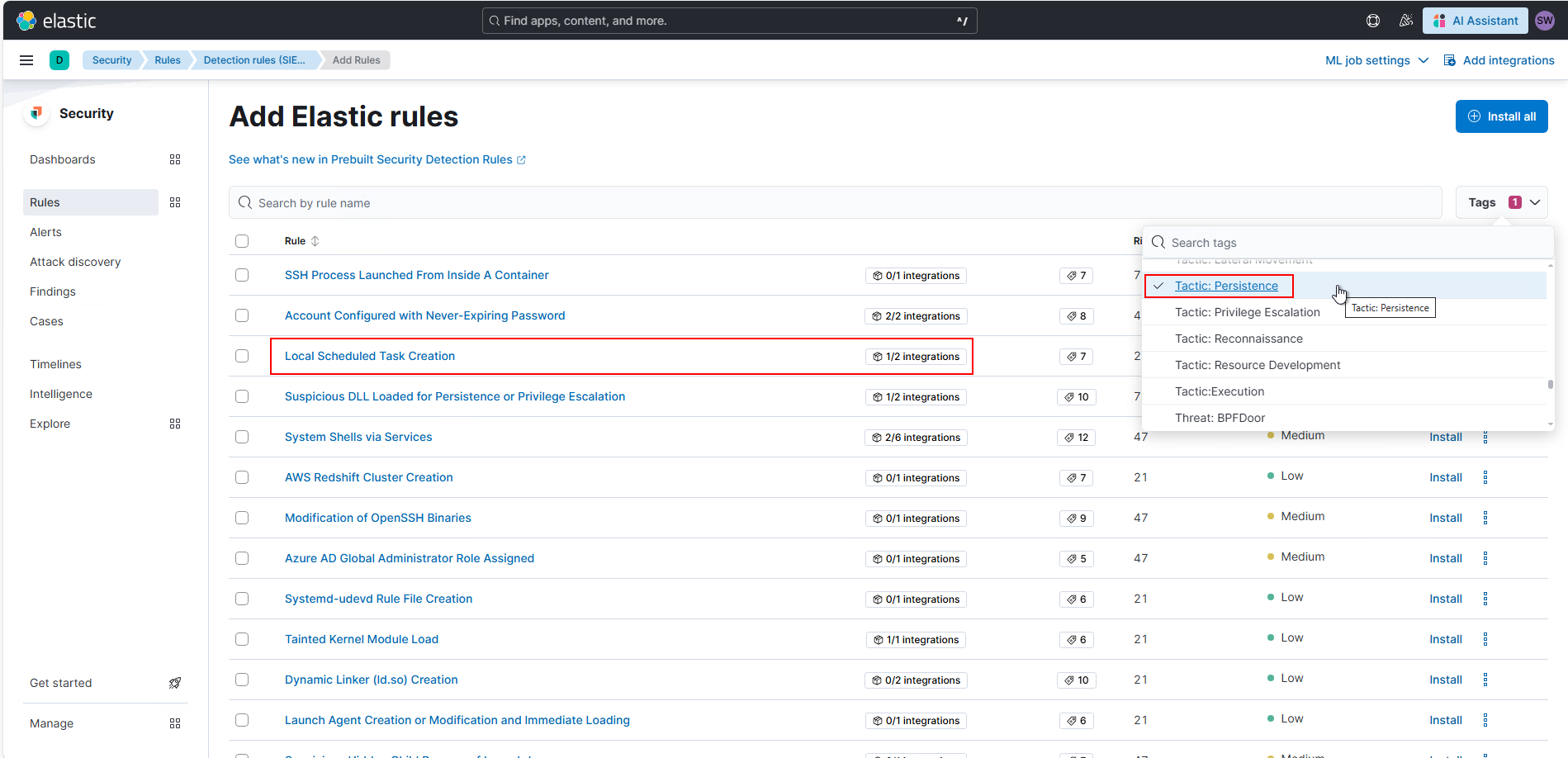This screenshot has height=758, width=1568.
Task: Show tags badge for Suspicious DLL Loaded row
Action: (1076, 397)
